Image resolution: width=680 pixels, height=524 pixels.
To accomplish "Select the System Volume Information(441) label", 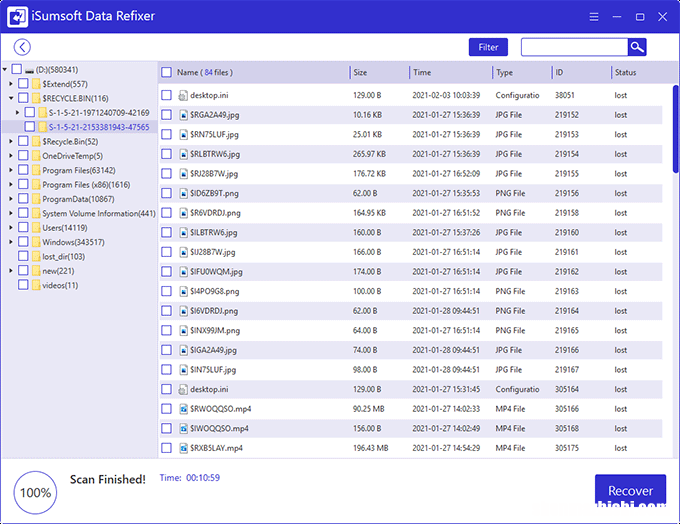I will (x=99, y=213).
